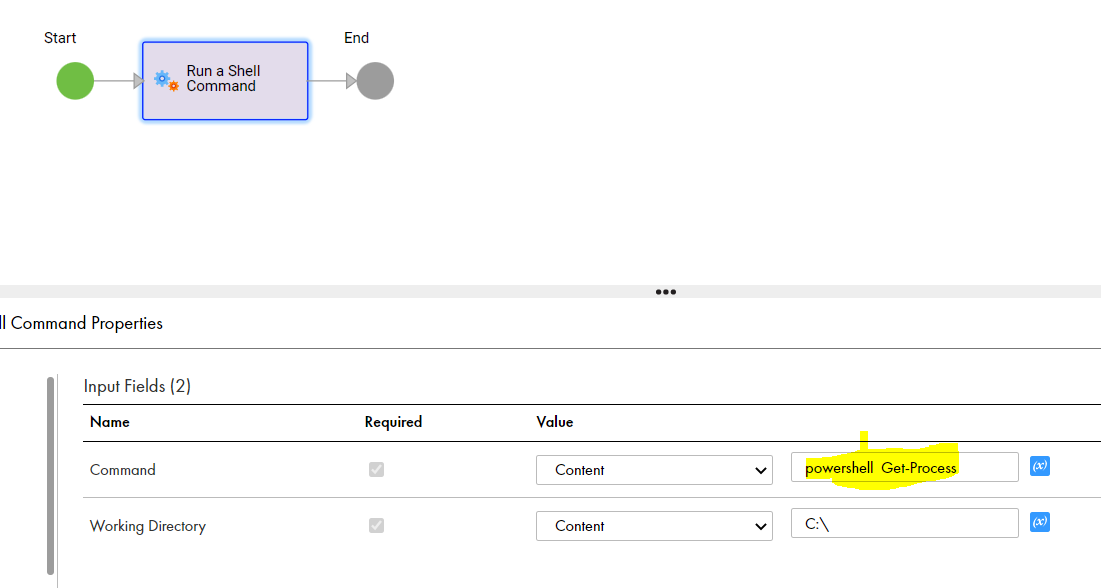The width and height of the screenshot is (1101, 588).
Task: Toggle the Required checkbox for Command
Action: pyautogui.click(x=376, y=469)
